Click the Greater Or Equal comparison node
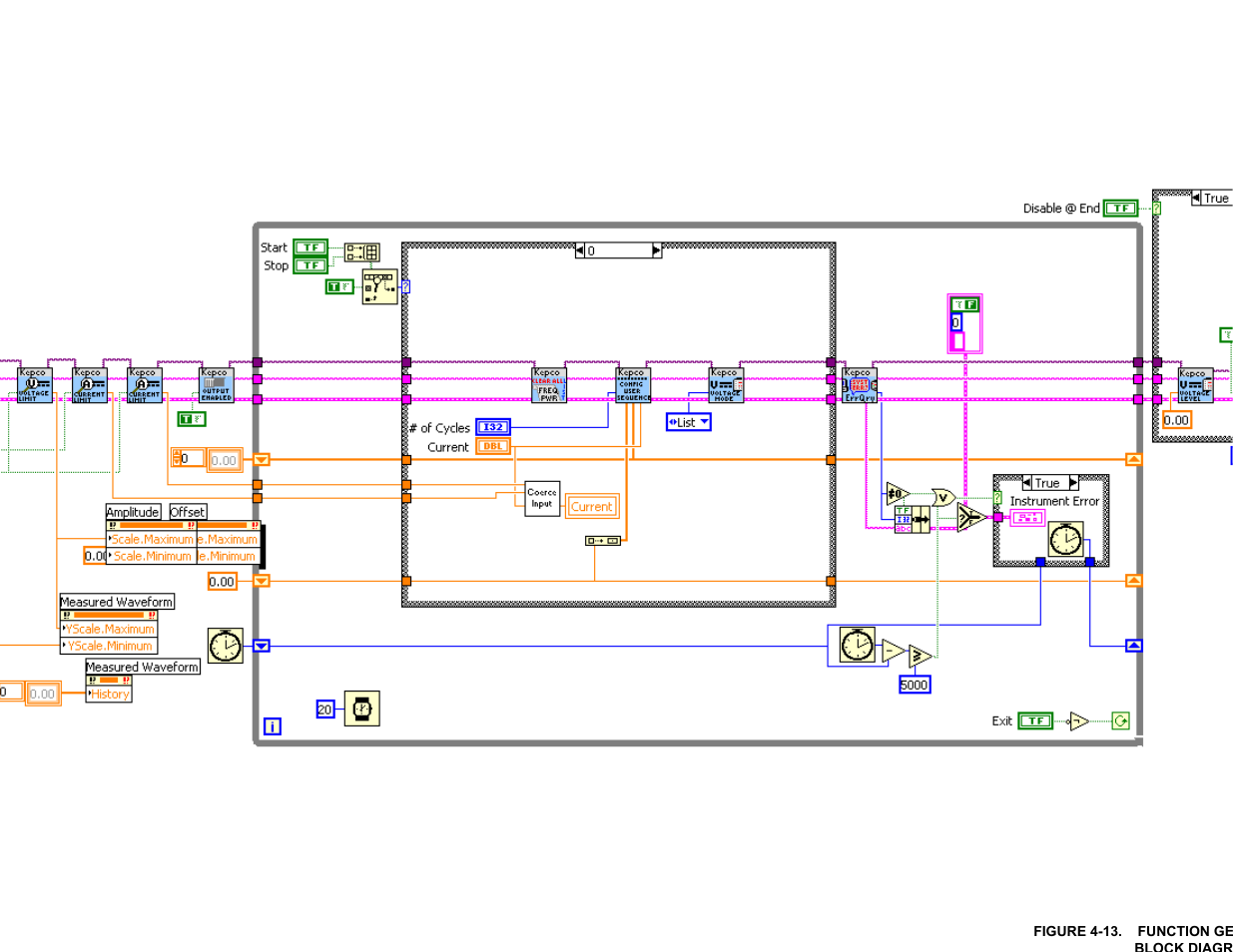1233x952 pixels. click(x=921, y=656)
